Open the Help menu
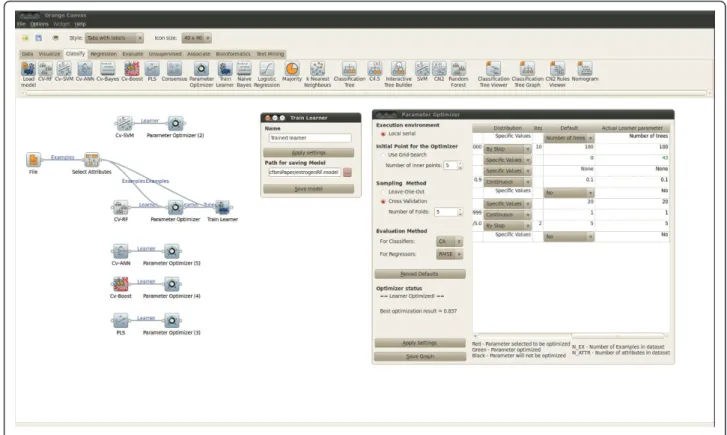 tap(80, 24)
